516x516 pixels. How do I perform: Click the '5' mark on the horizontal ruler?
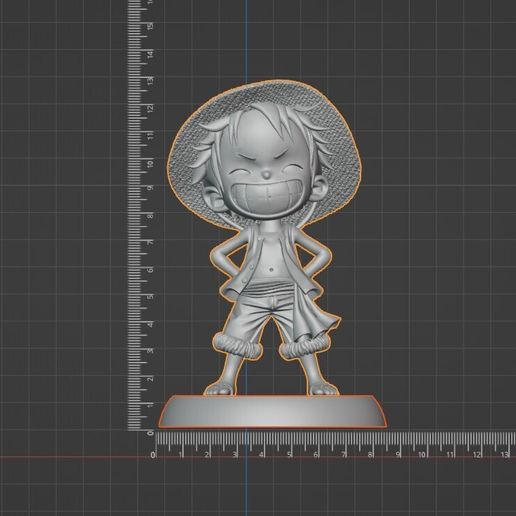point(289,455)
